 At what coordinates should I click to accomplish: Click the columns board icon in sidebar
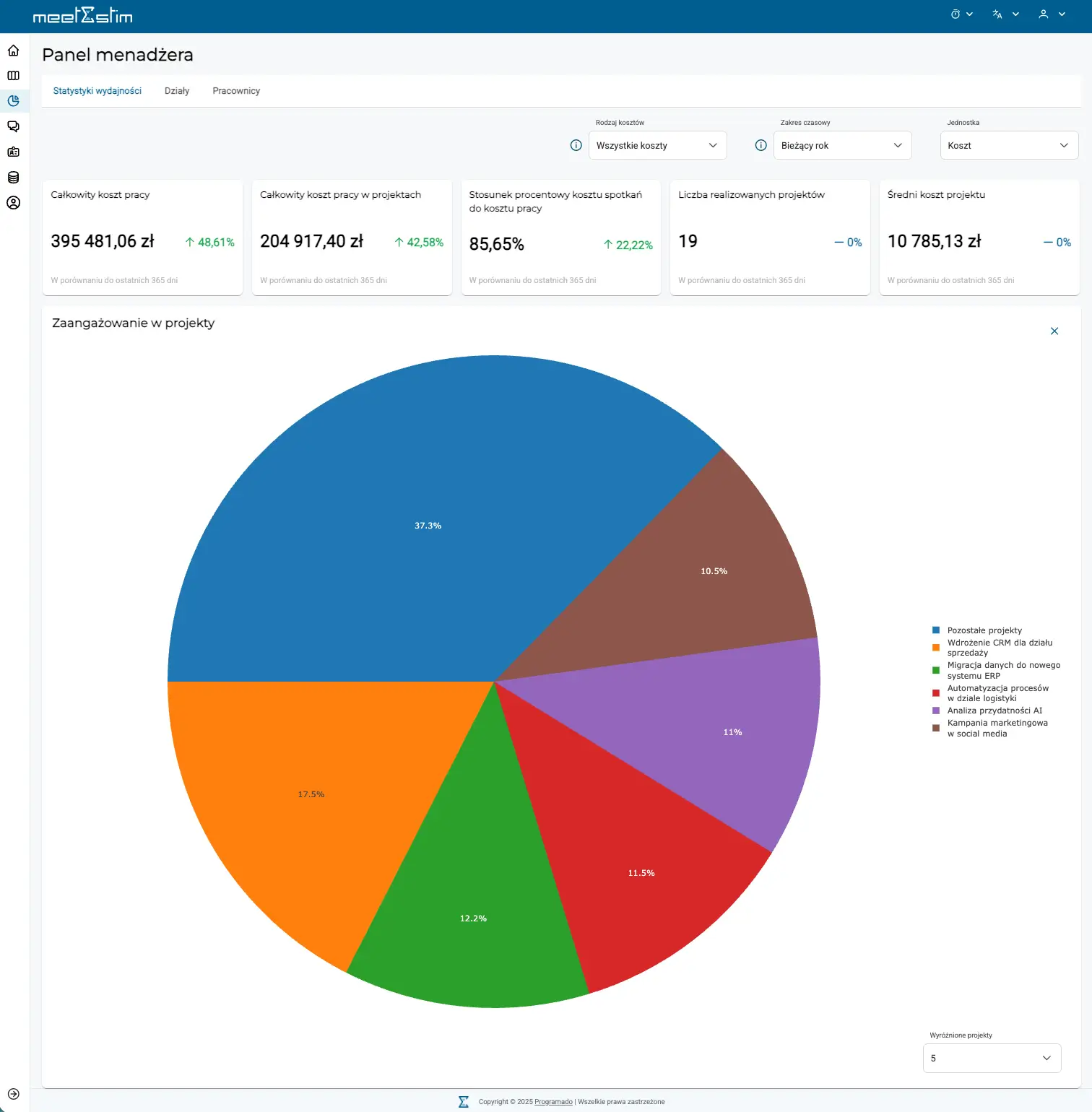pyautogui.click(x=13, y=76)
